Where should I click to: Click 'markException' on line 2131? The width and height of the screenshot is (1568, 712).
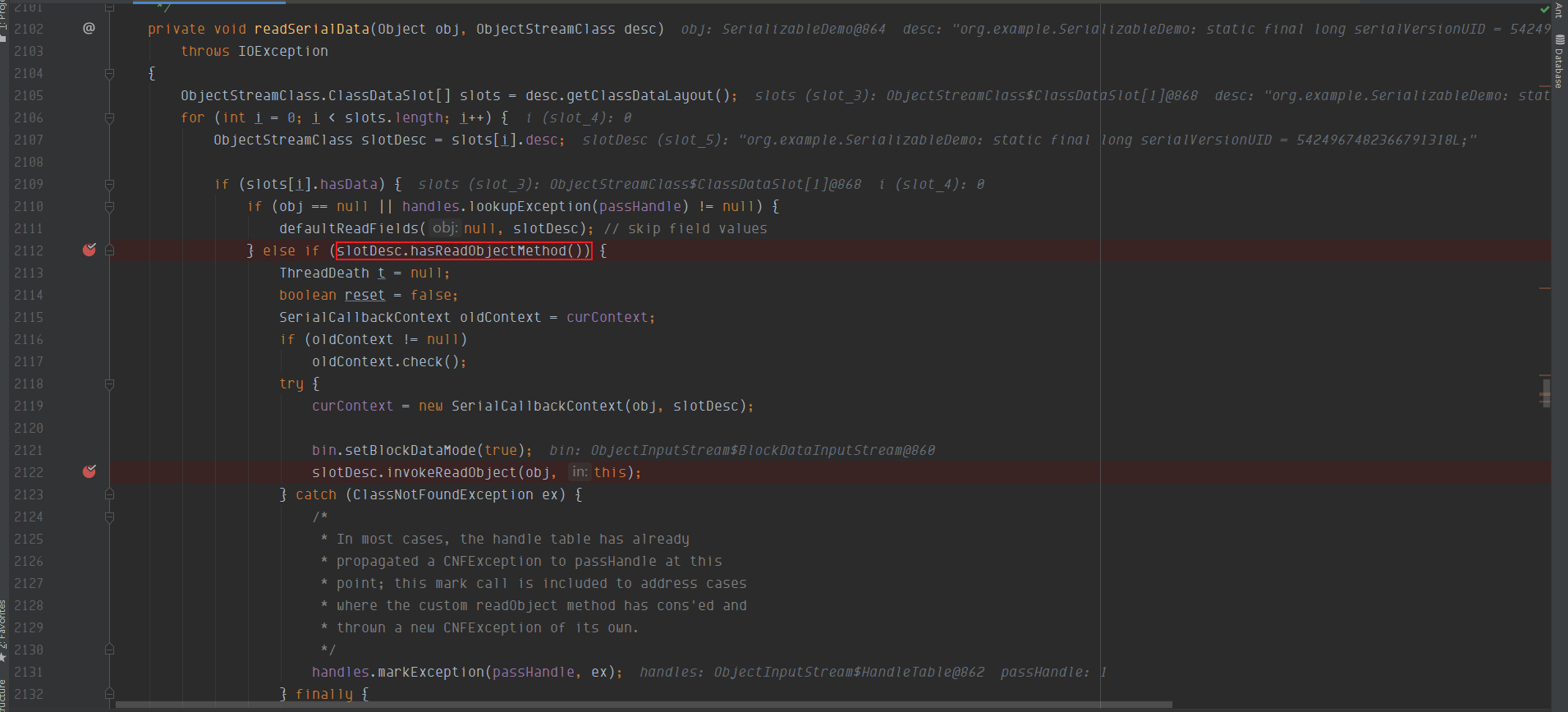[431, 672]
